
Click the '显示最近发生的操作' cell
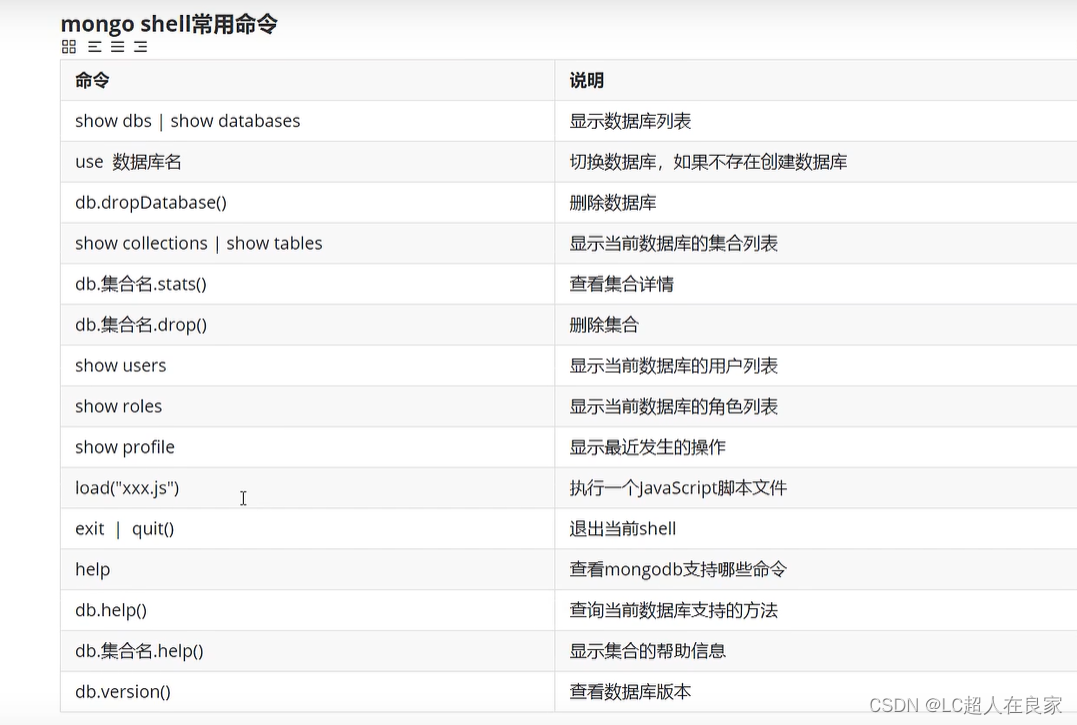816,447
